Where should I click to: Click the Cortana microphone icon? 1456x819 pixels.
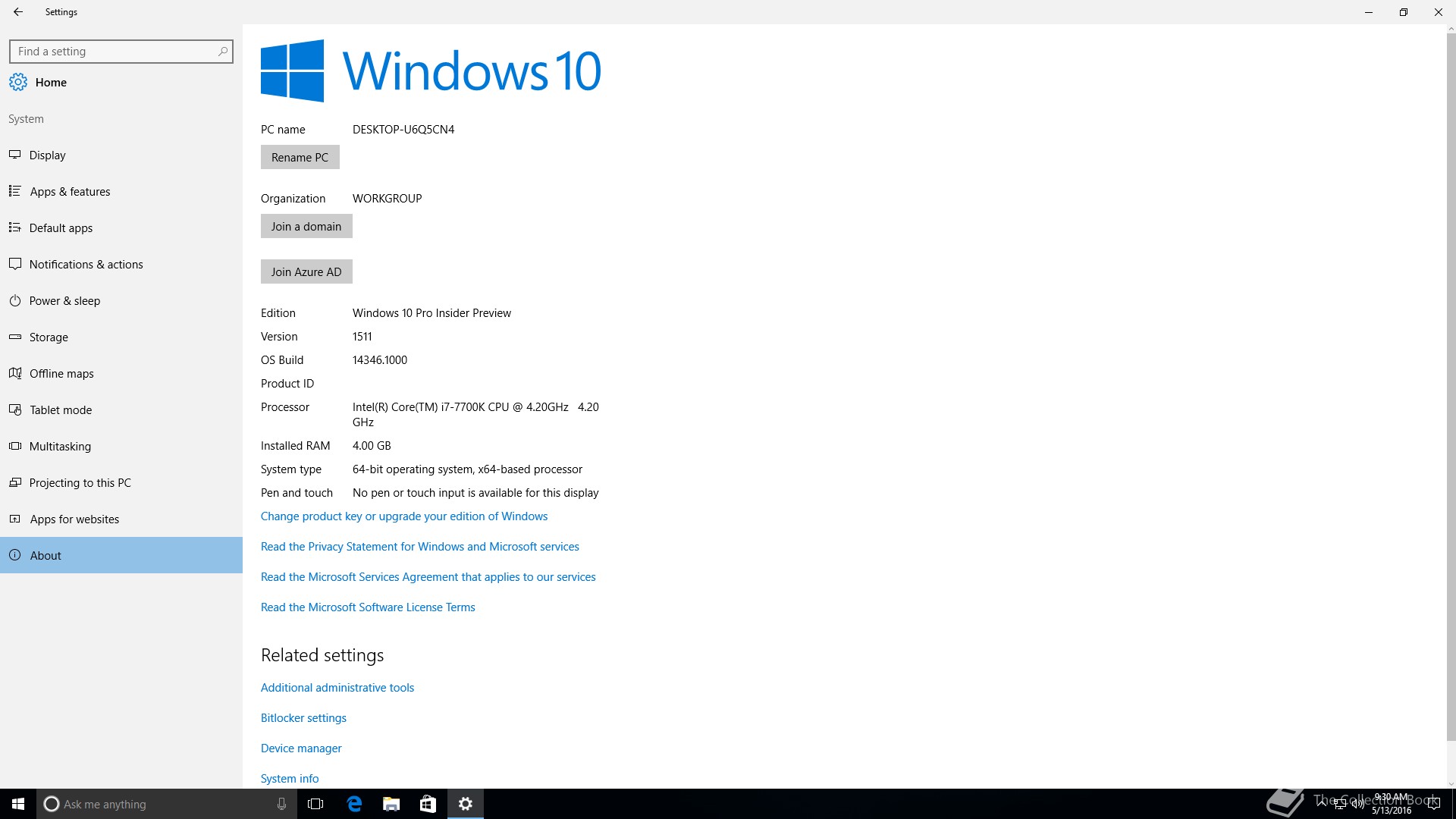pos(281,804)
